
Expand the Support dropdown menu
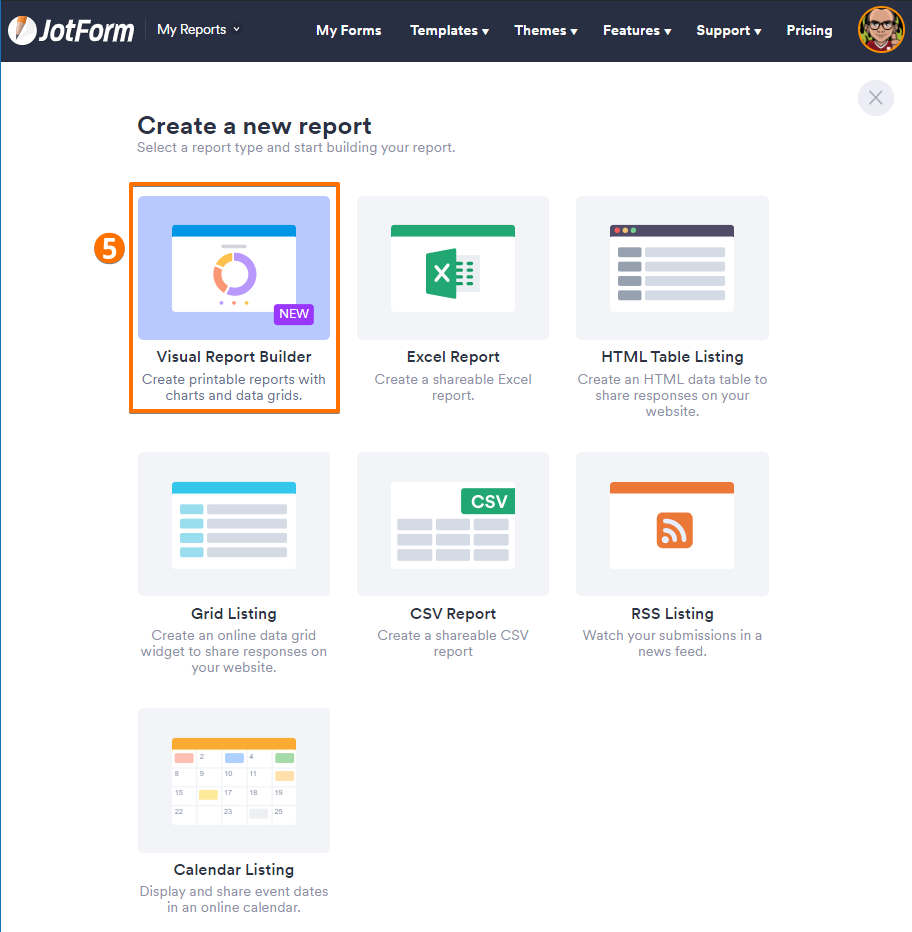click(x=728, y=31)
